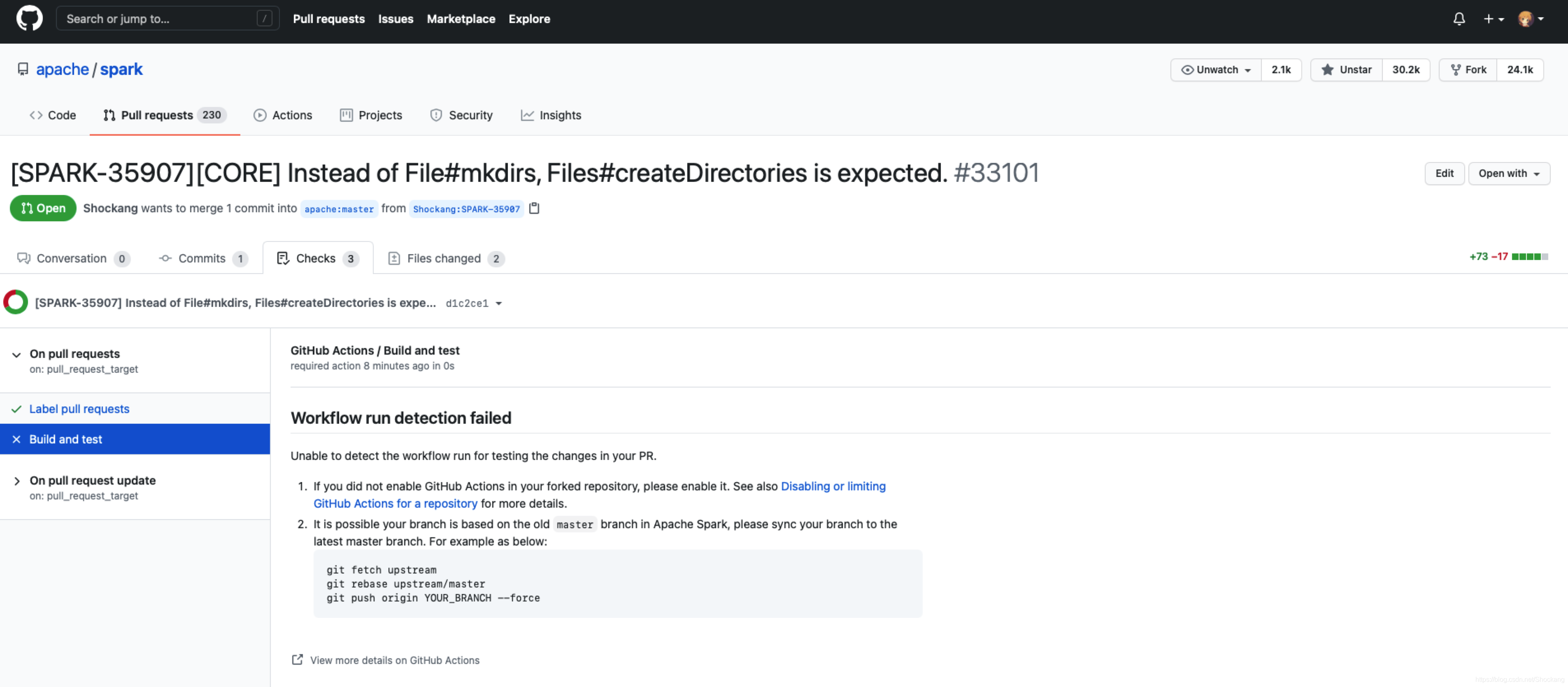Image resolution: width=1568 pixels, height=687 pixels.
Task: Click the green check beside Label pull requests
Action: pos(16,409)
